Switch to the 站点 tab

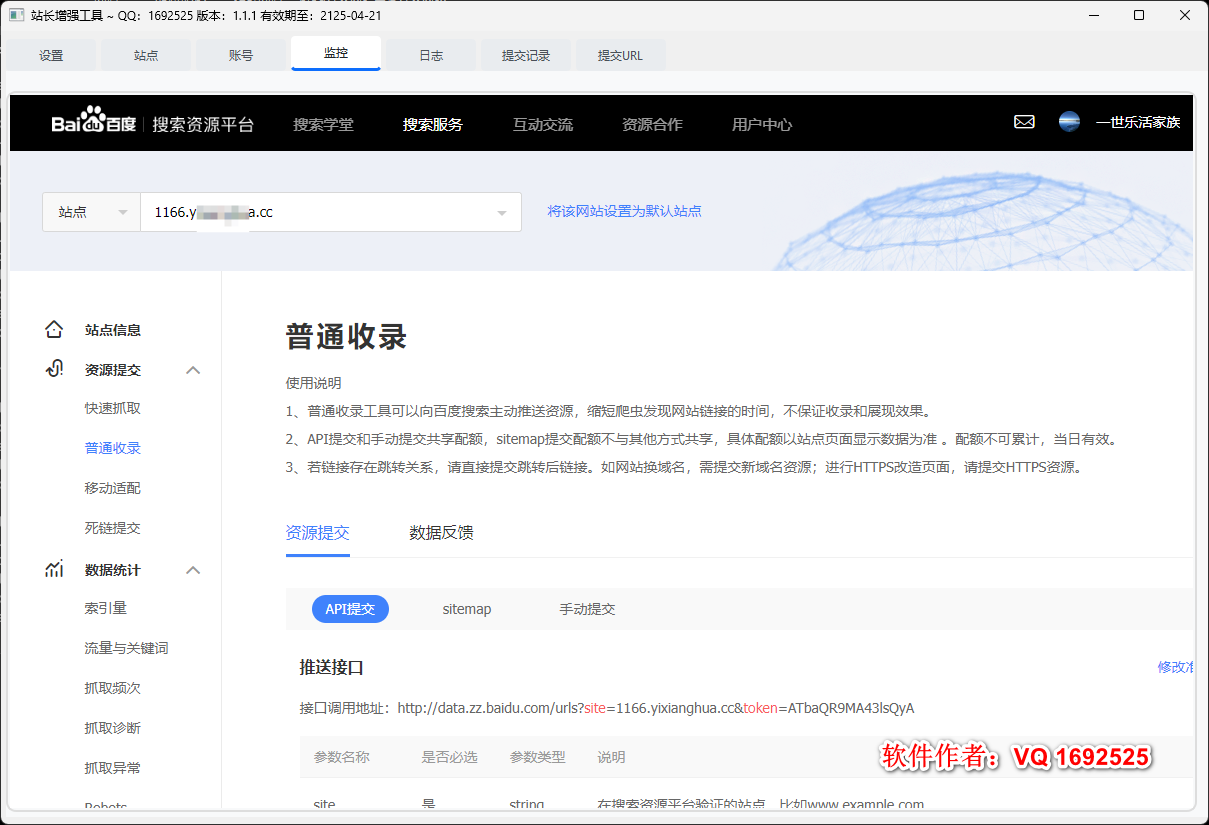146,55
